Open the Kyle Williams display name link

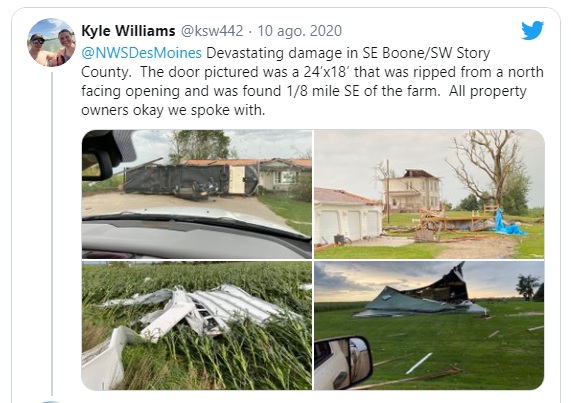tap(128, 31)
